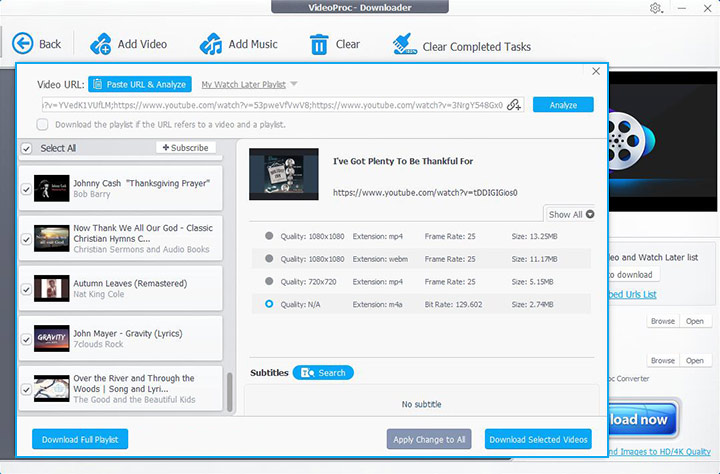This screenshot has height=474, width=720.
Task: Click Download Selected Videos button
Action: (x=538, y=439)
